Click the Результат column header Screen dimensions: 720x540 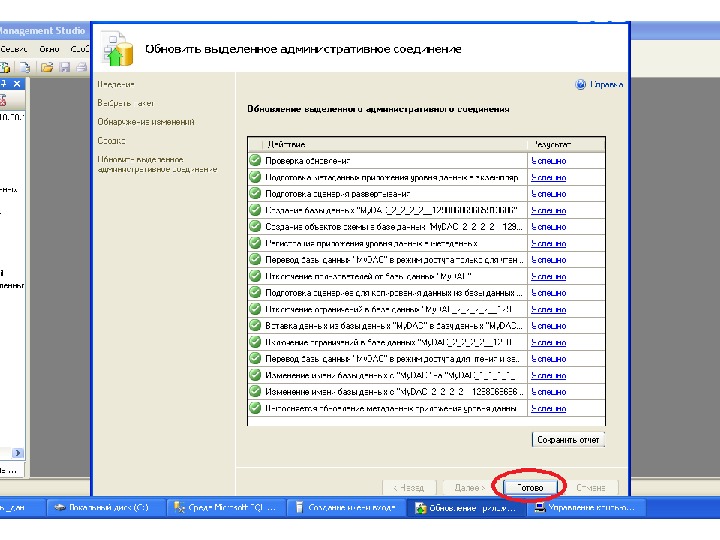coord(566,145)
